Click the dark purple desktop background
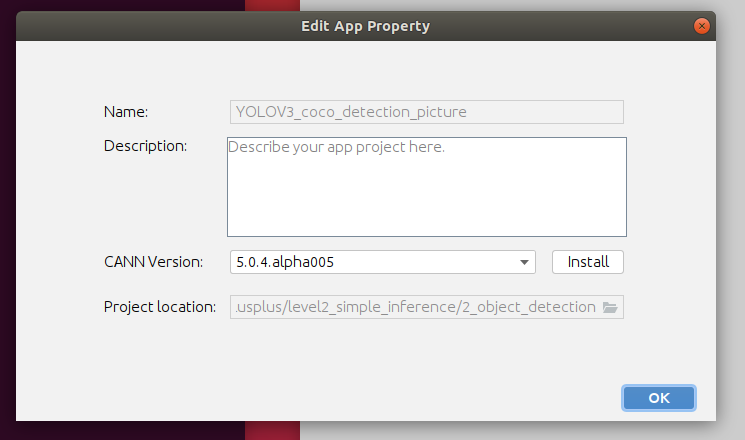This screenshot has height=440, width=745. [8, 200]
